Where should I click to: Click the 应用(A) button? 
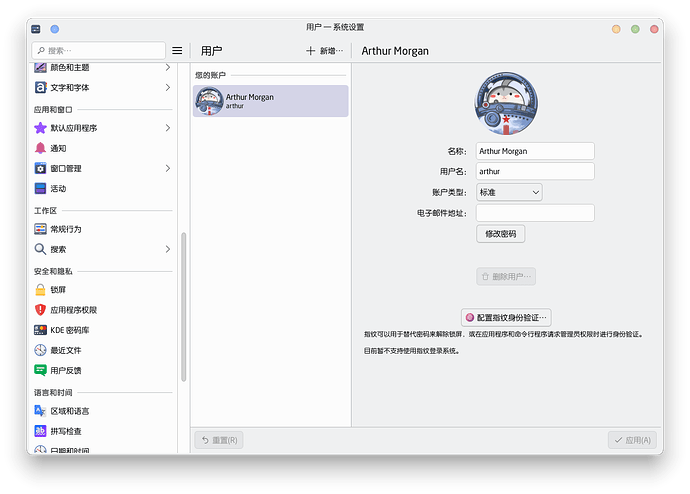pyautogui.click(x=632, y=440)
